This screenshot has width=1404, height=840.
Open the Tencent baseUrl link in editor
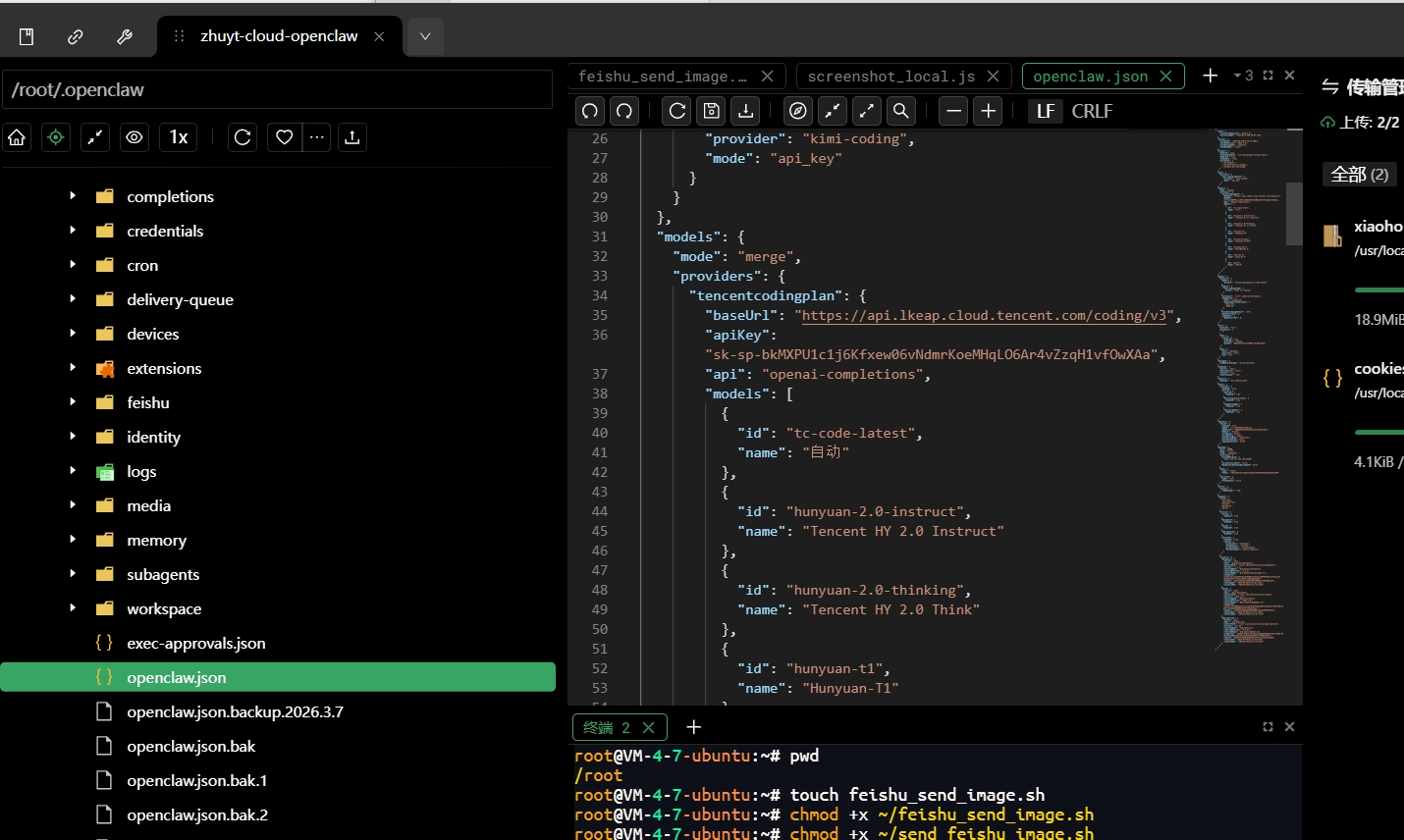(984, 315)
